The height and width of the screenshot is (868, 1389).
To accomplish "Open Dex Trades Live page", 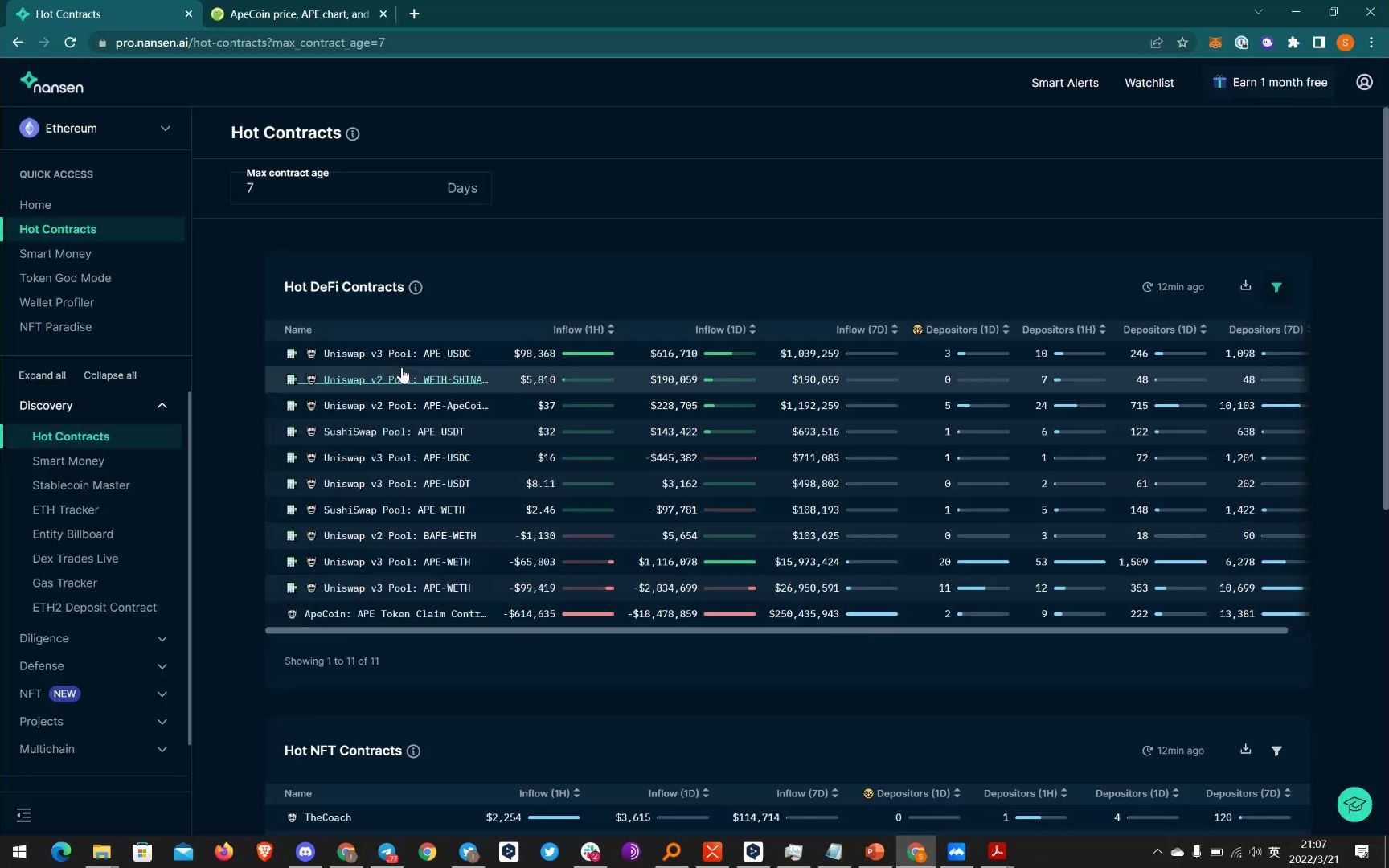I will (x=76, y=559).
